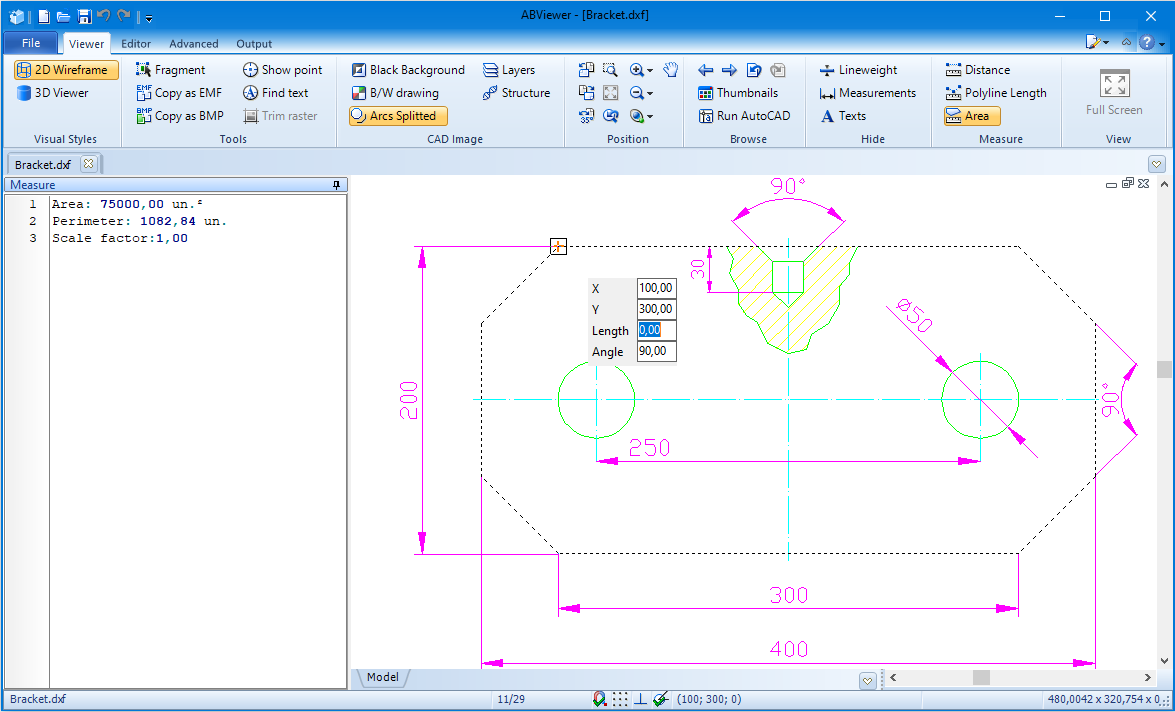
Task: Expand the Zoom Out dropdown arrow
Action: pyautogui.click(x=650, y=94)
